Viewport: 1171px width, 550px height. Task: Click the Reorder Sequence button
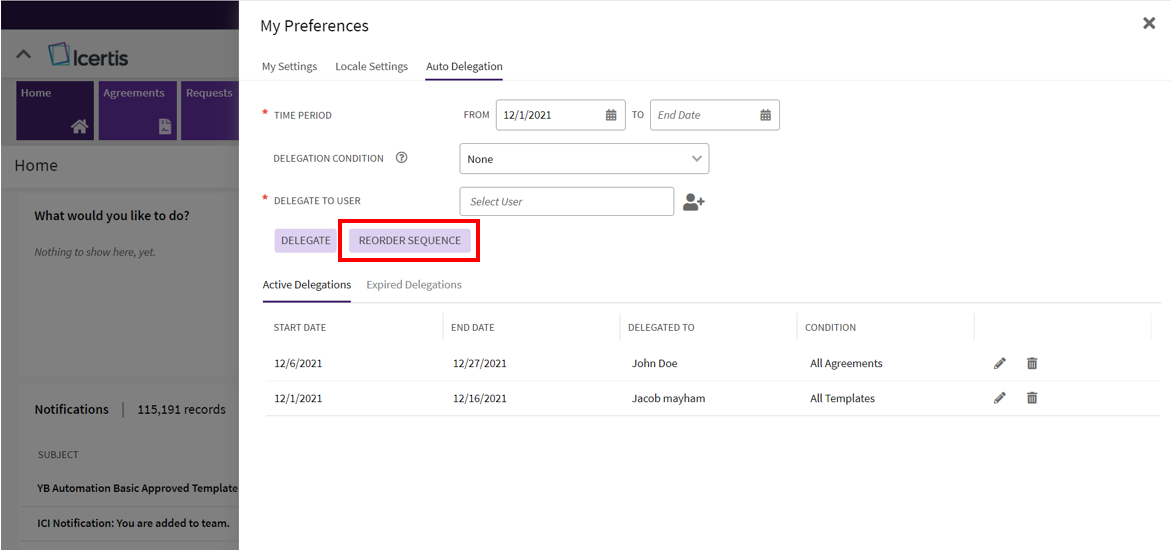pos(410,241)
